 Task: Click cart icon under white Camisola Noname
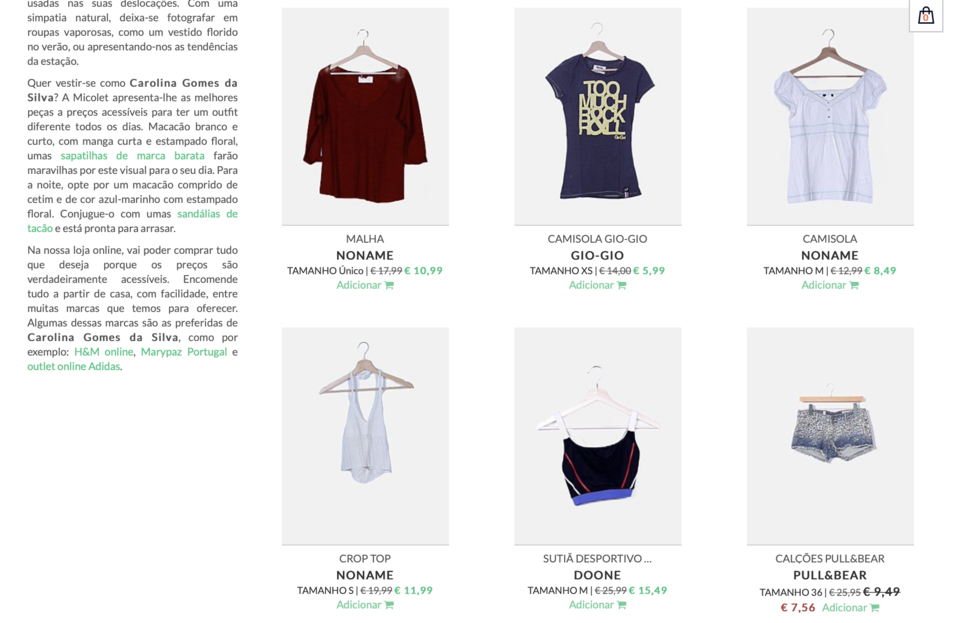coord(854,285)
